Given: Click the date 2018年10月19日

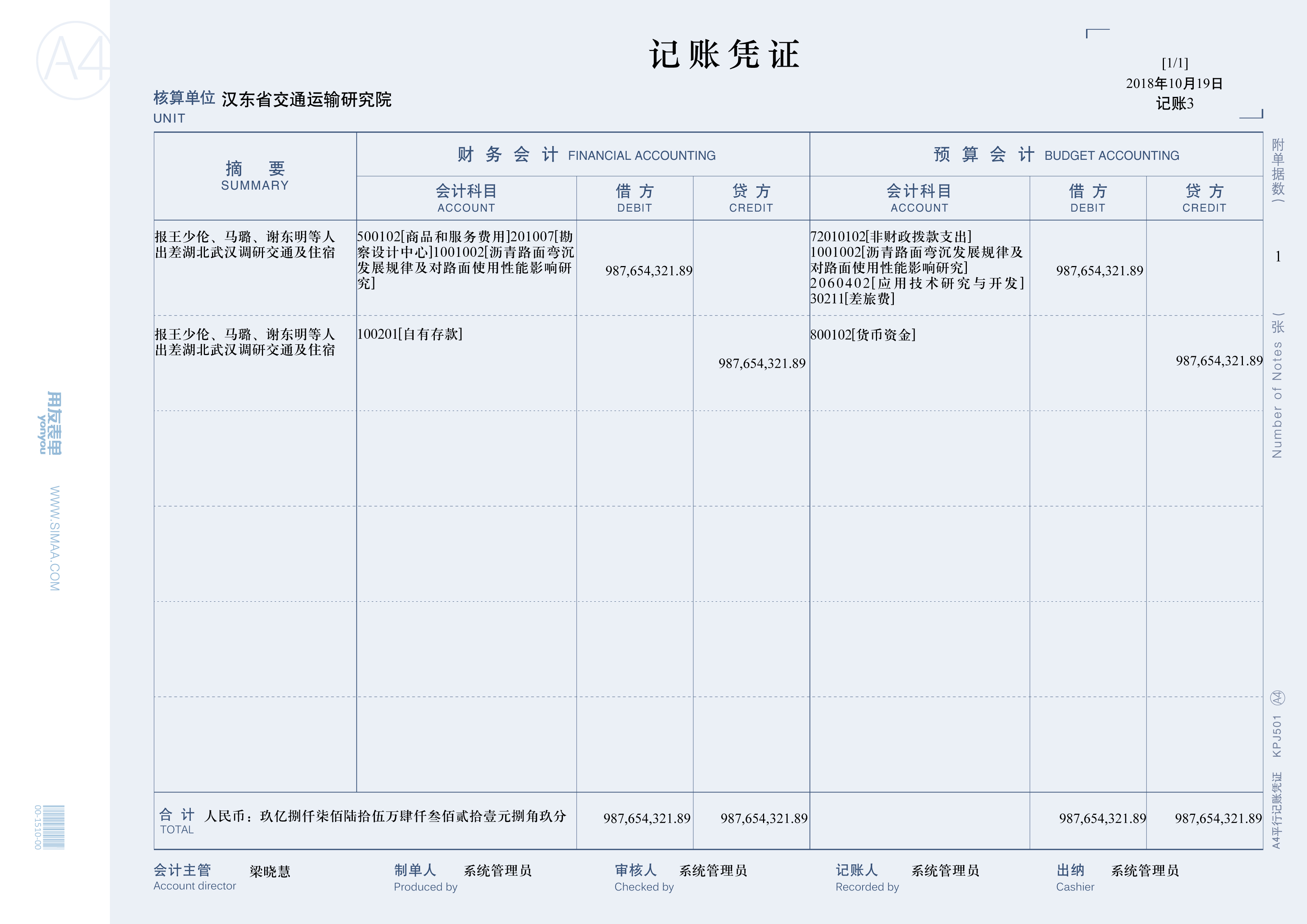Looking at the screenshot, I should pos(1174,83).
